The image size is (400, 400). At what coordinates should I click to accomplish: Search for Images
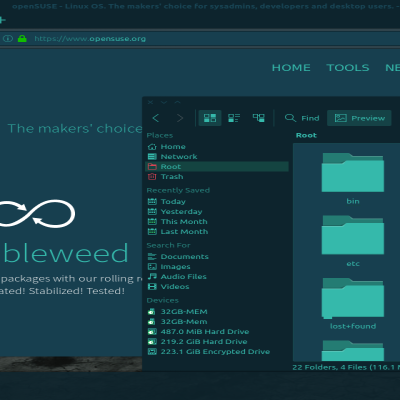(217, 267)
